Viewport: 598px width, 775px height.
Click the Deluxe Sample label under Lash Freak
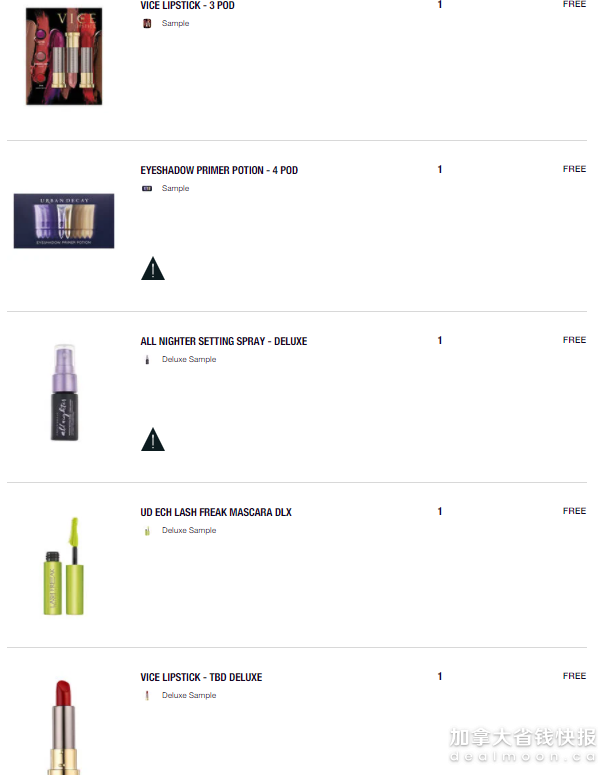(189, 530)
